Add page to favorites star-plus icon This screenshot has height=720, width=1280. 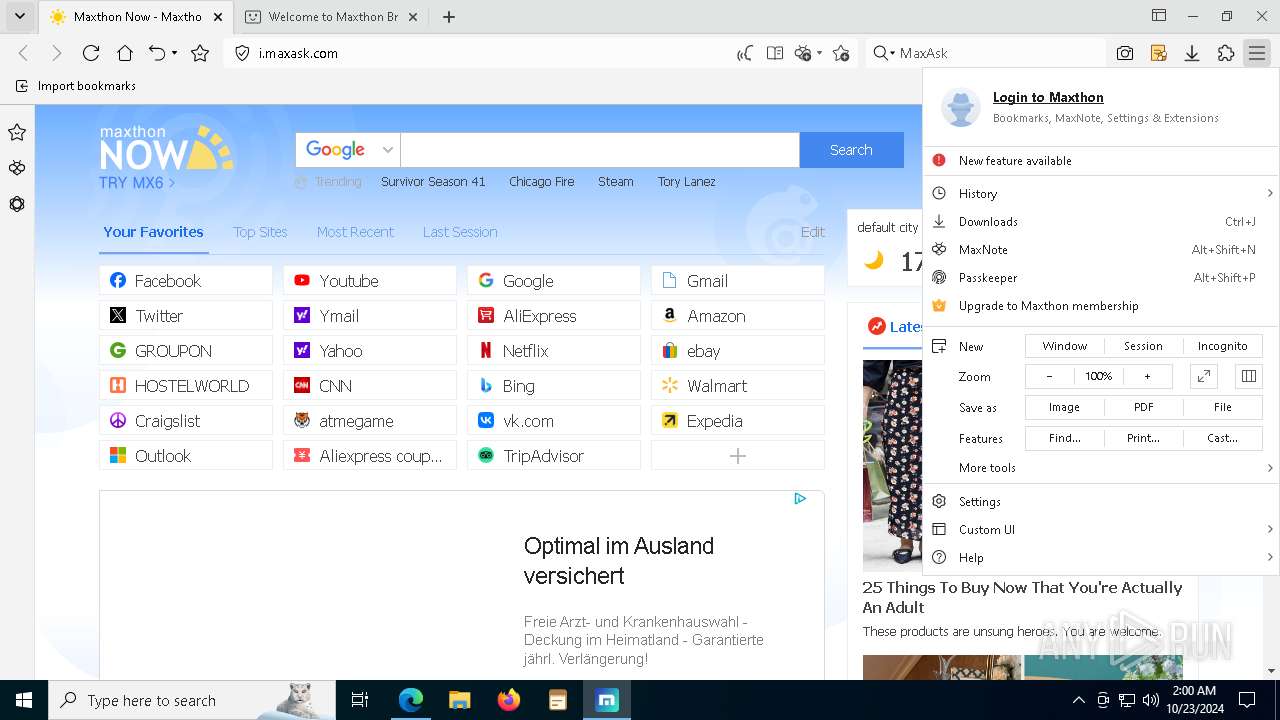(841, 53)
